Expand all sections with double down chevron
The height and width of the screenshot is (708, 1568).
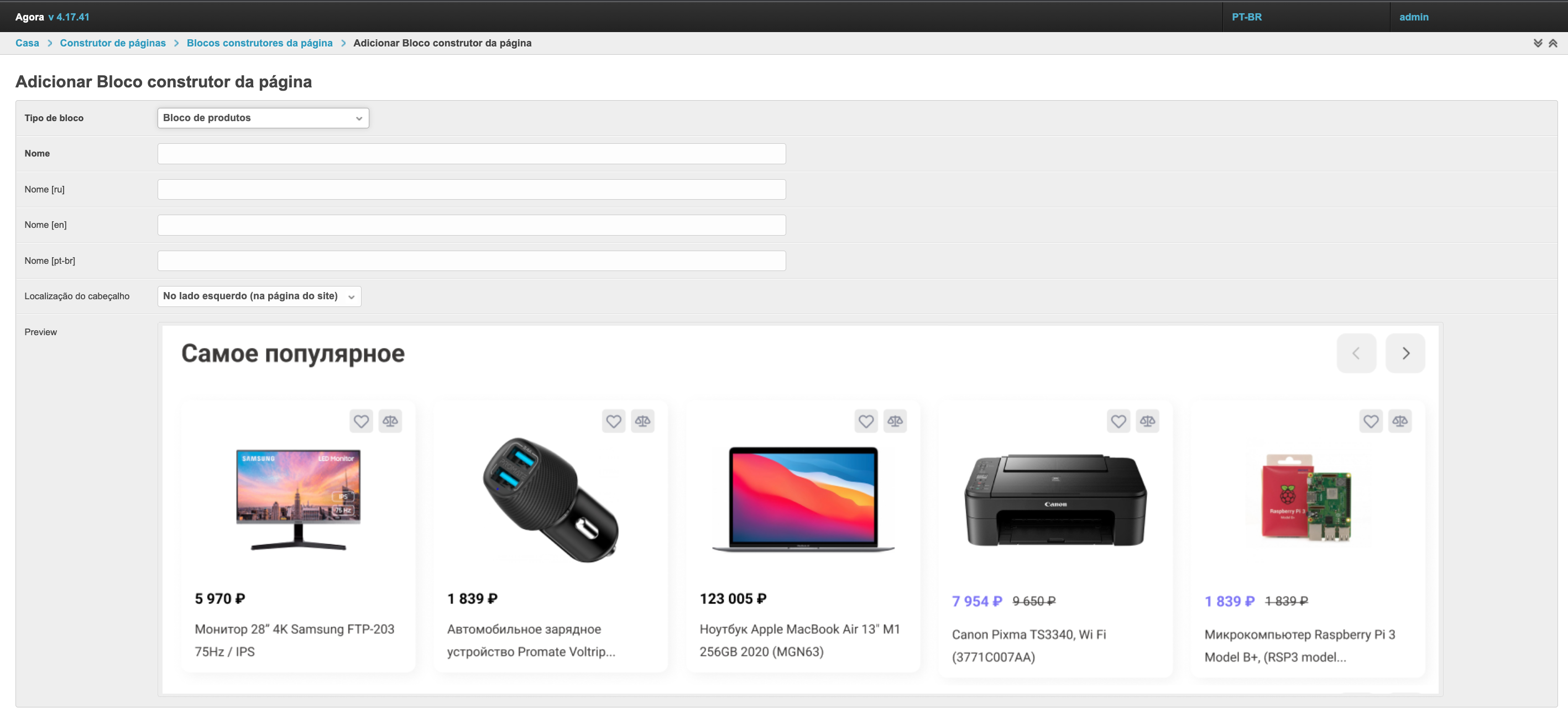tap(1538, 43)
